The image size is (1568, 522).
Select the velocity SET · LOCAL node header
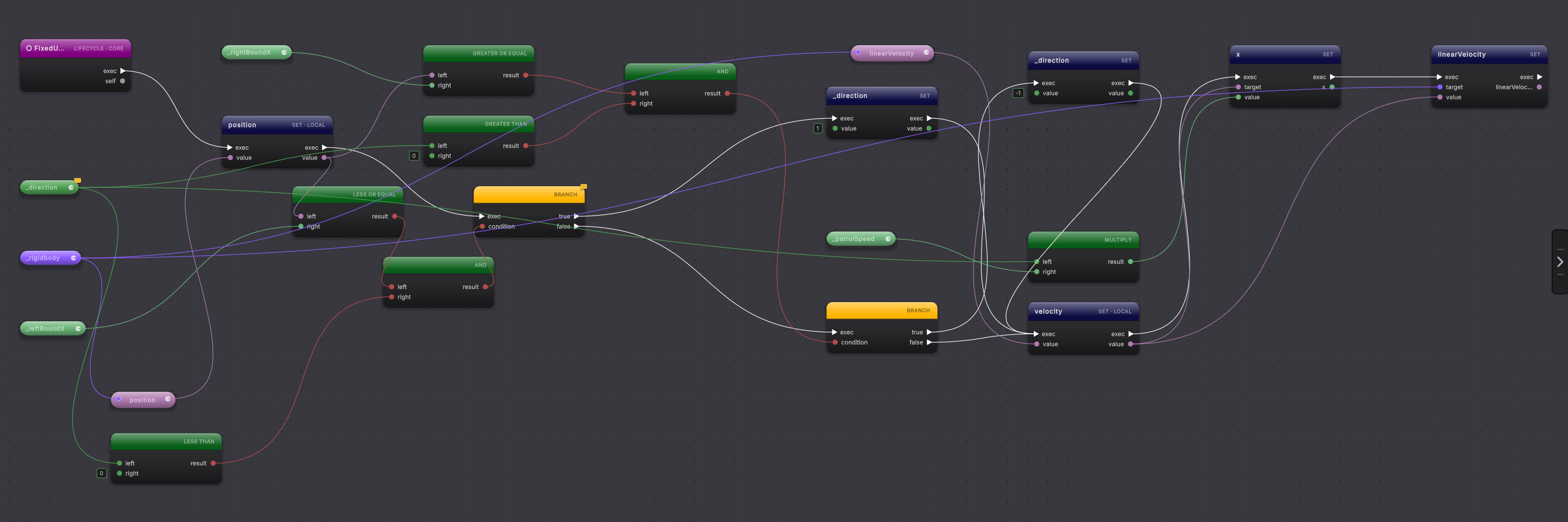[x=1083, y=311]
